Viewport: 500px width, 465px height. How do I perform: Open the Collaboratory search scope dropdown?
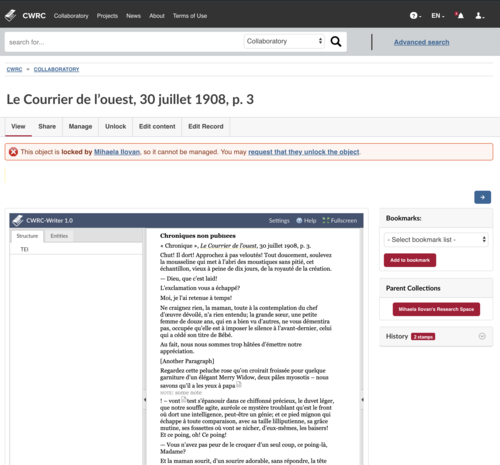284,41
